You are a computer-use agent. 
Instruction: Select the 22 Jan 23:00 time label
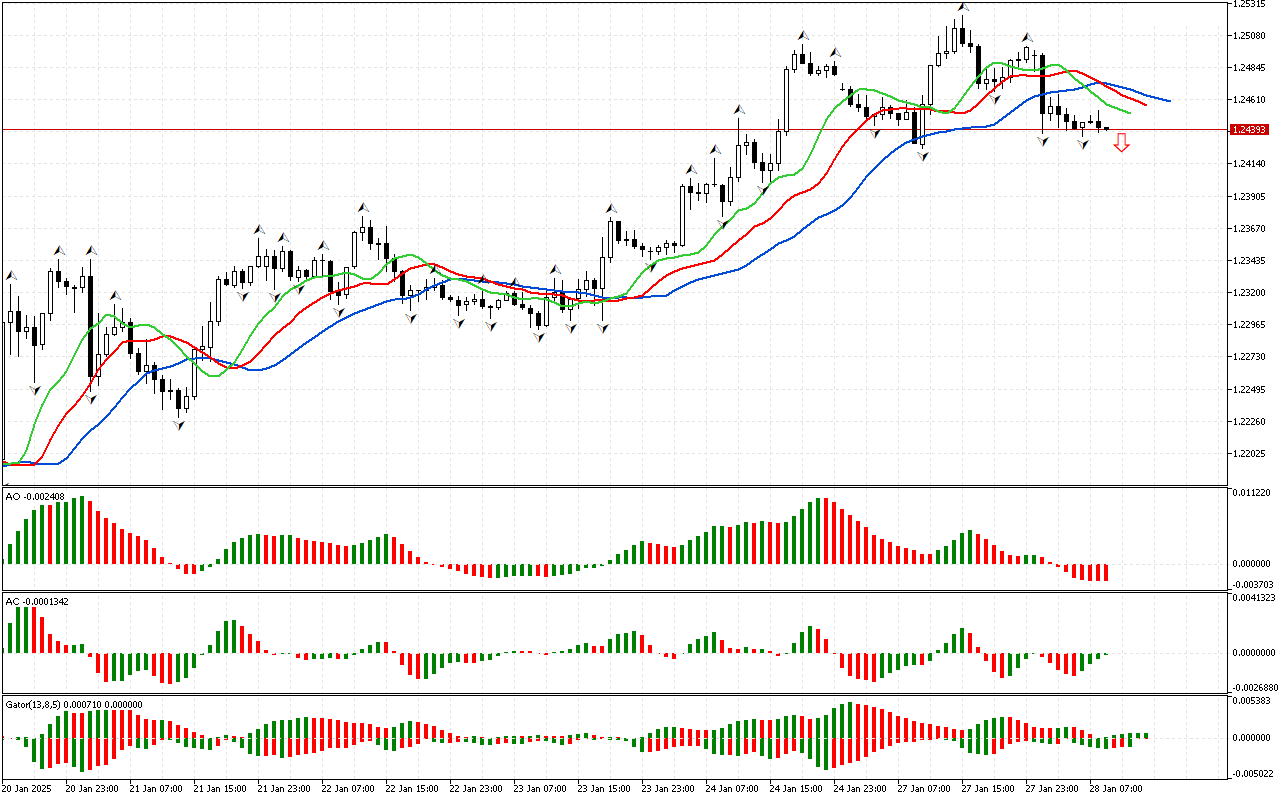pyautogui.click(x=476, y=788)
